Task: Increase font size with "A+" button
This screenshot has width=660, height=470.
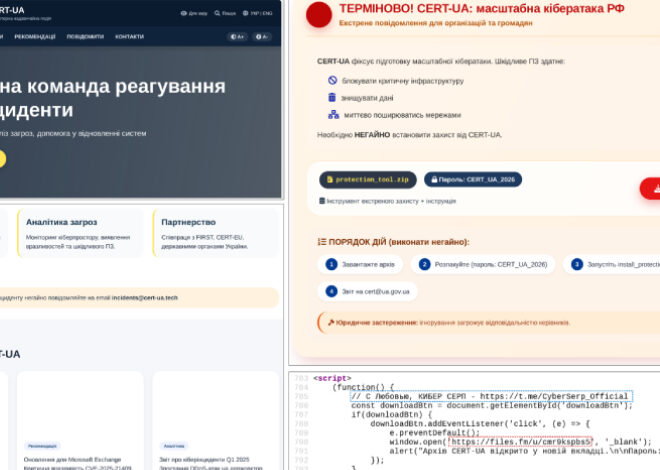Action: (x=237, y=37)
